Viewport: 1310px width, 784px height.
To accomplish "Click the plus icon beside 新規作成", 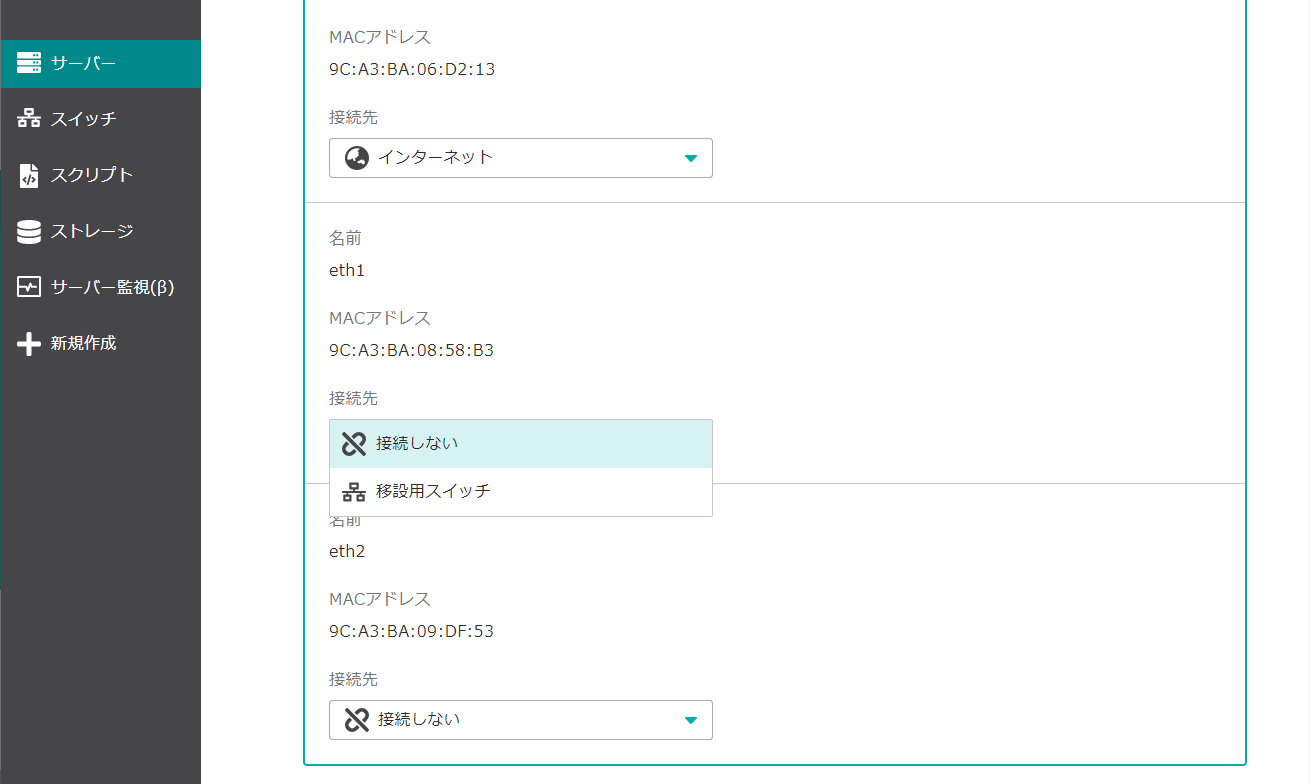I will (x=29, y=343).
